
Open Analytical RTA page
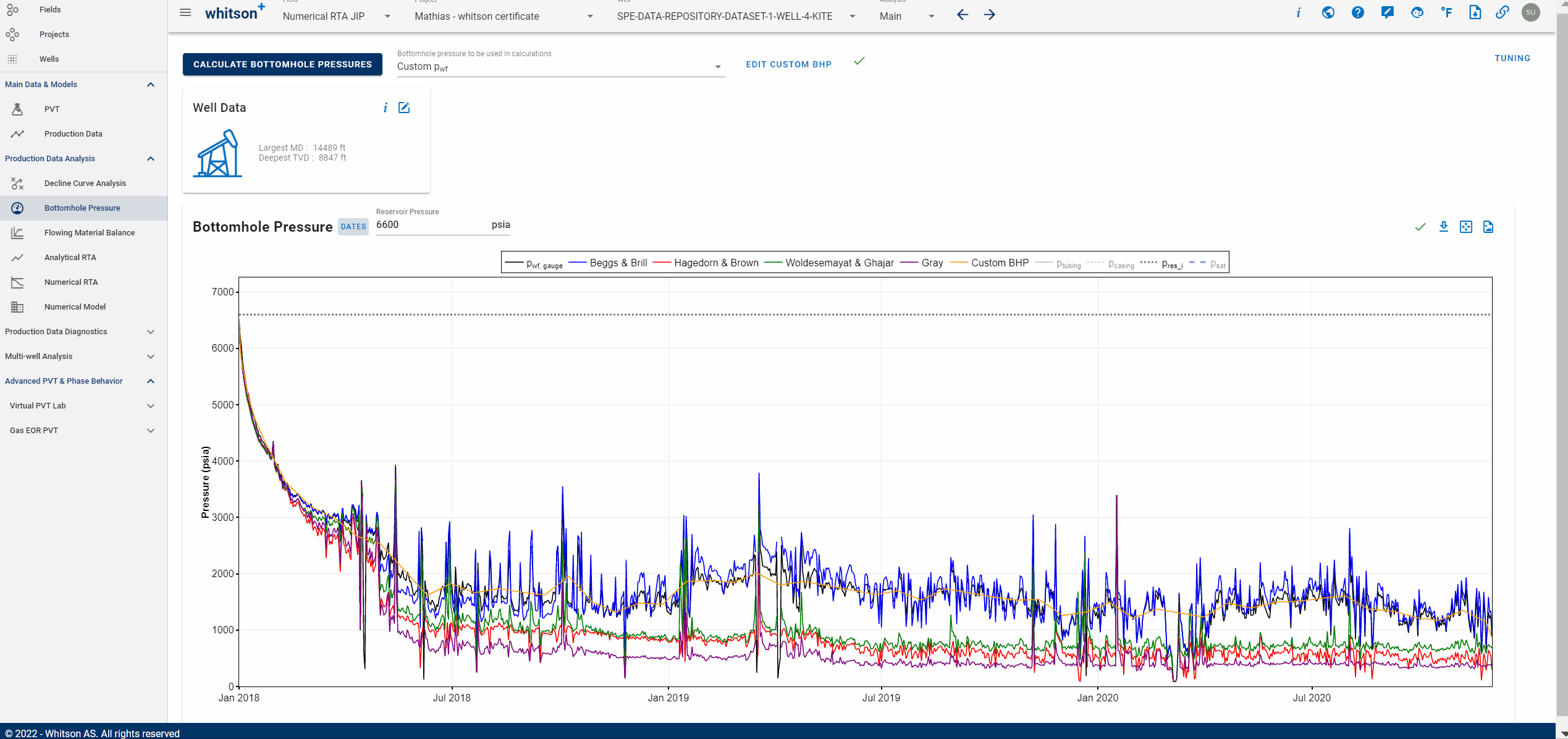[x=83, y=258]
